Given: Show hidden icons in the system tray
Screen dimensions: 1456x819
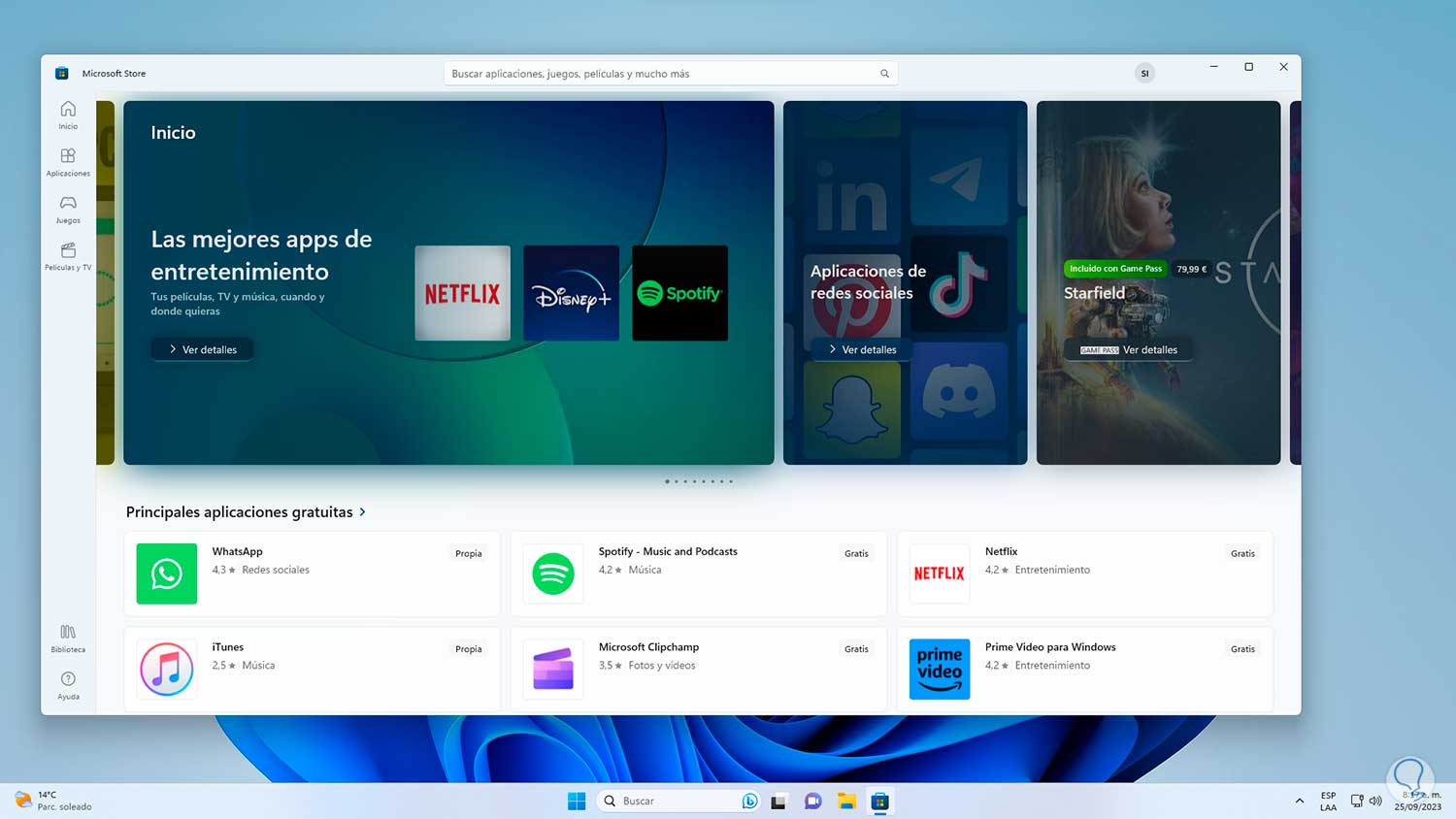Looking at the screenshot, I should (x=1300, y=801).
